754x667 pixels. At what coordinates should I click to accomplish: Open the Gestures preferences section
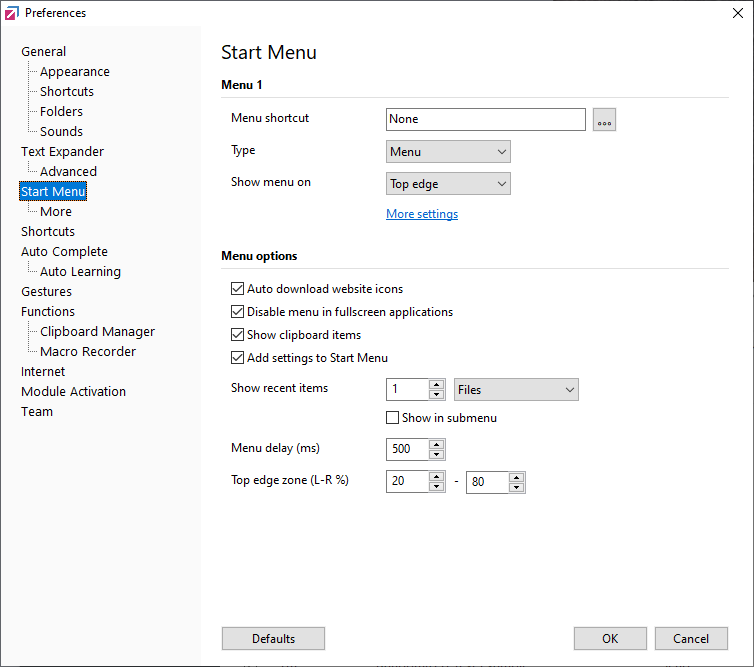pos(46,292)
